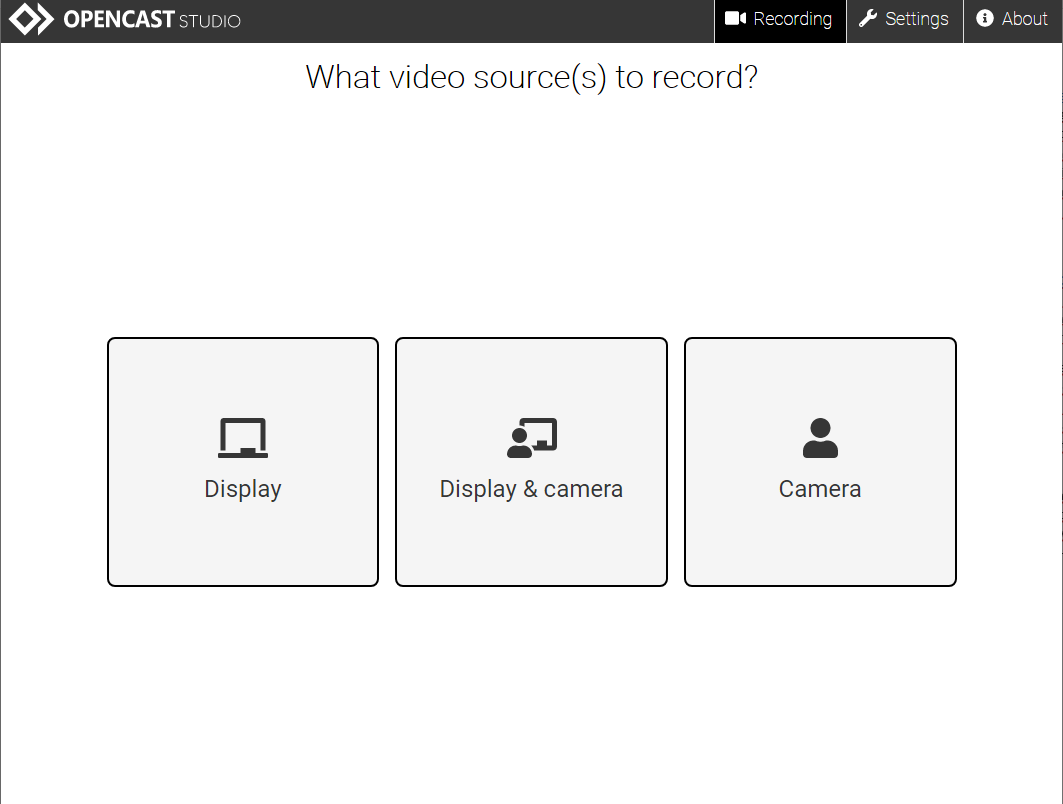1063x804 pixels.
Task: Click the video camera icon beside Recording
Action: [x=736, y=18]
